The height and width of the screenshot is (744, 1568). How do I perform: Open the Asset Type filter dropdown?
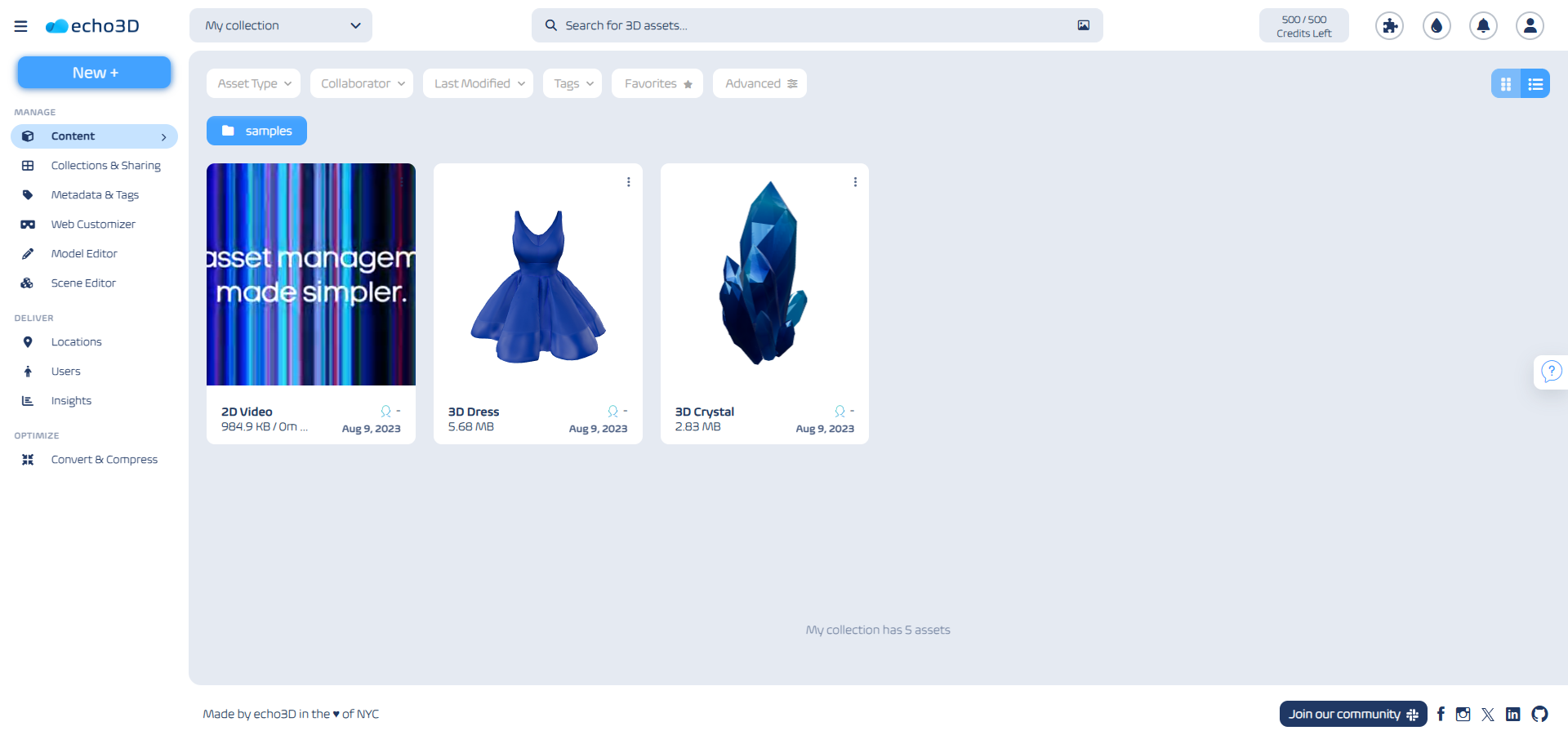(x=254, y=83)
